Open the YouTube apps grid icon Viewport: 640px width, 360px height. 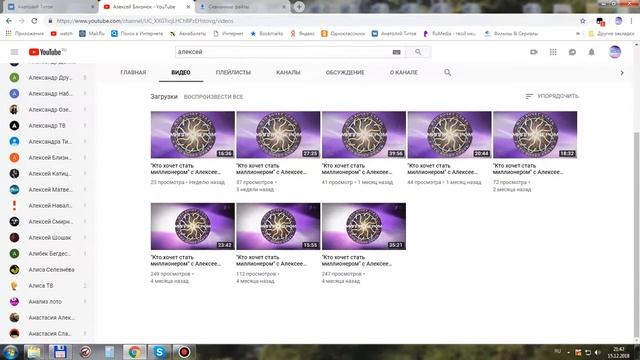click(553, 52)
